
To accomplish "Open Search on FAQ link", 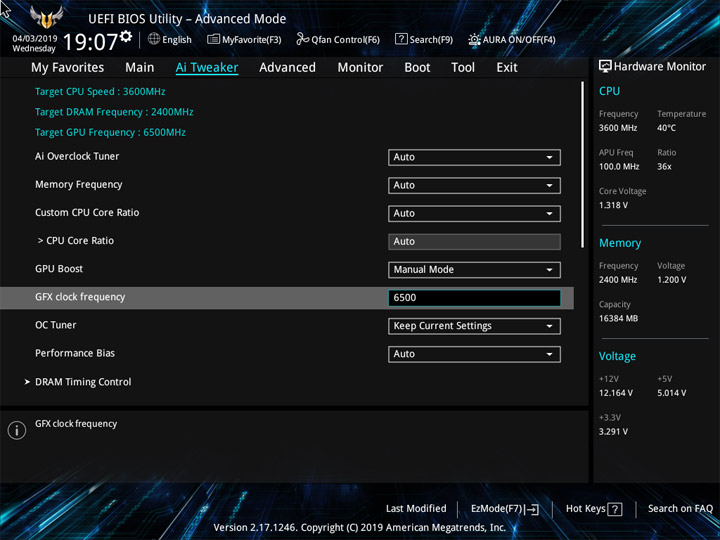I will [680, 508].
